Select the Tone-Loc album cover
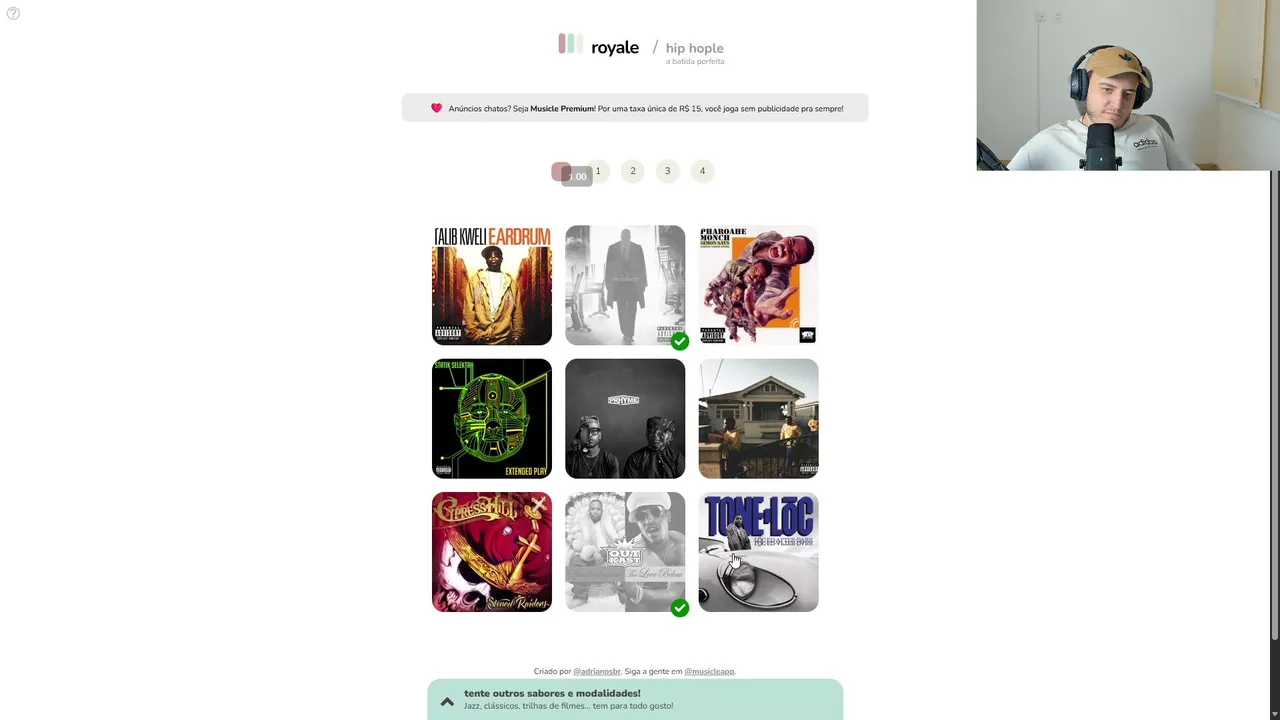1280x720 pixels. (759, 552)
